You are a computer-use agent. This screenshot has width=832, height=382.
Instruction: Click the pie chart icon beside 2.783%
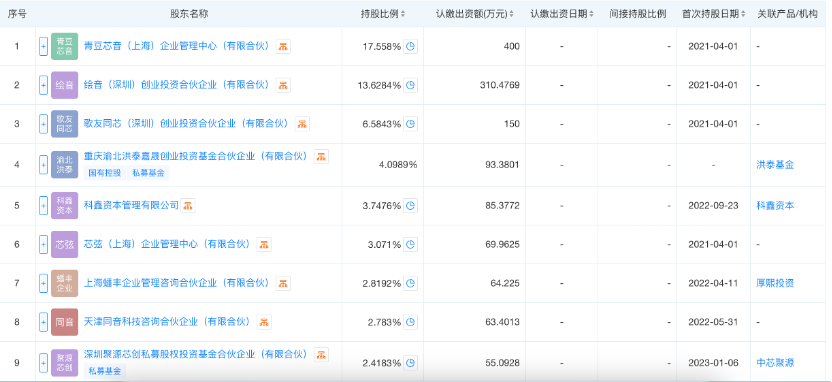[410, 322]
